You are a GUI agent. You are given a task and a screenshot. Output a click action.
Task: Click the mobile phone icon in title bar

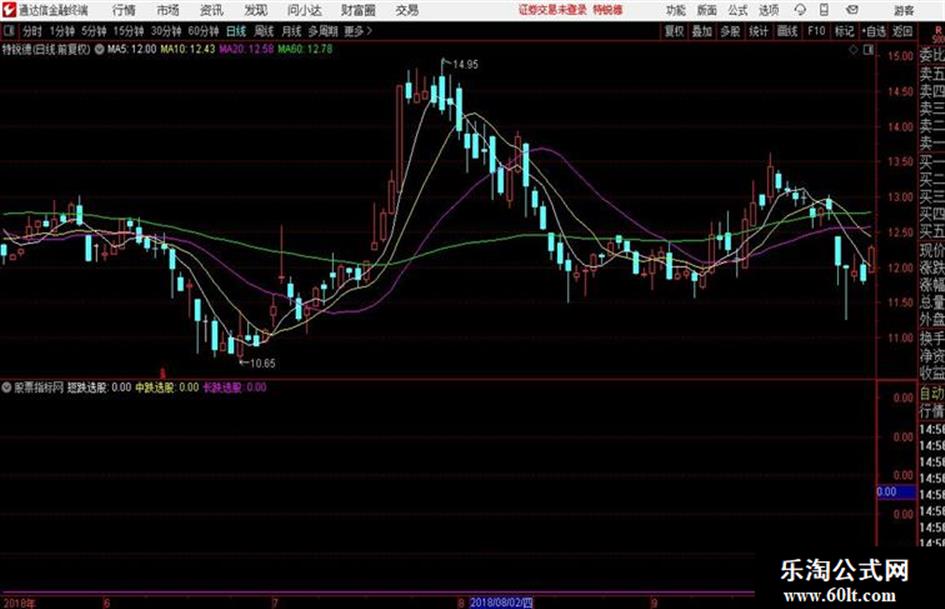pos(824,10)
